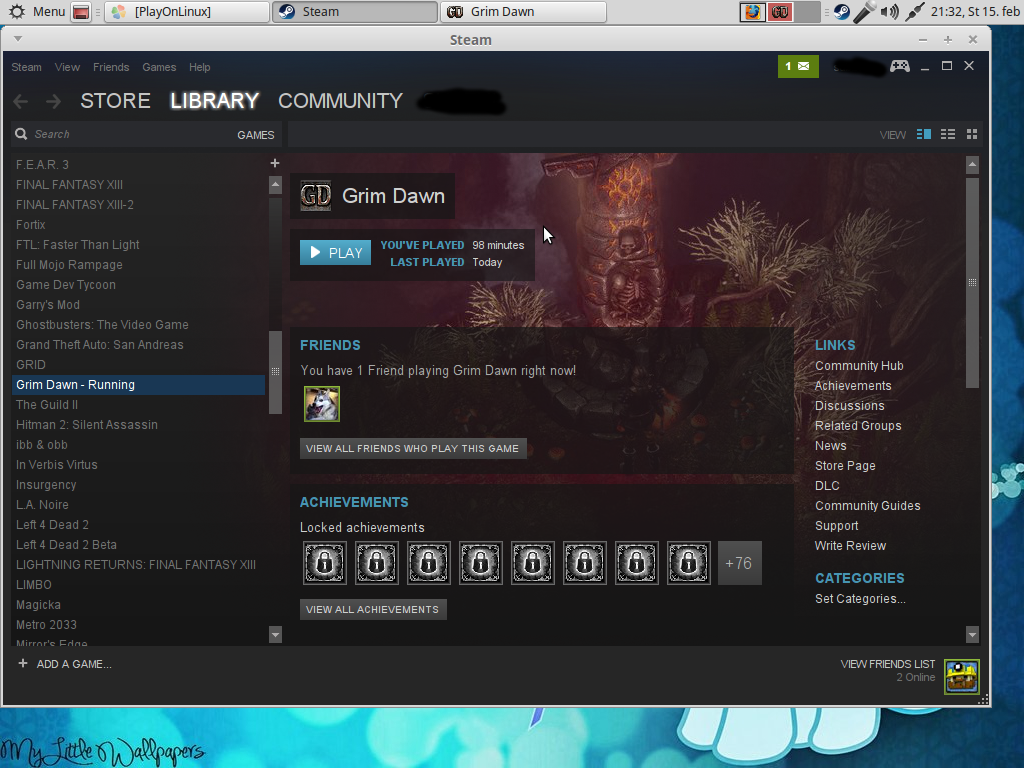Open the volume speaker tray icon

pyautogui.click(x=889, y=12)
